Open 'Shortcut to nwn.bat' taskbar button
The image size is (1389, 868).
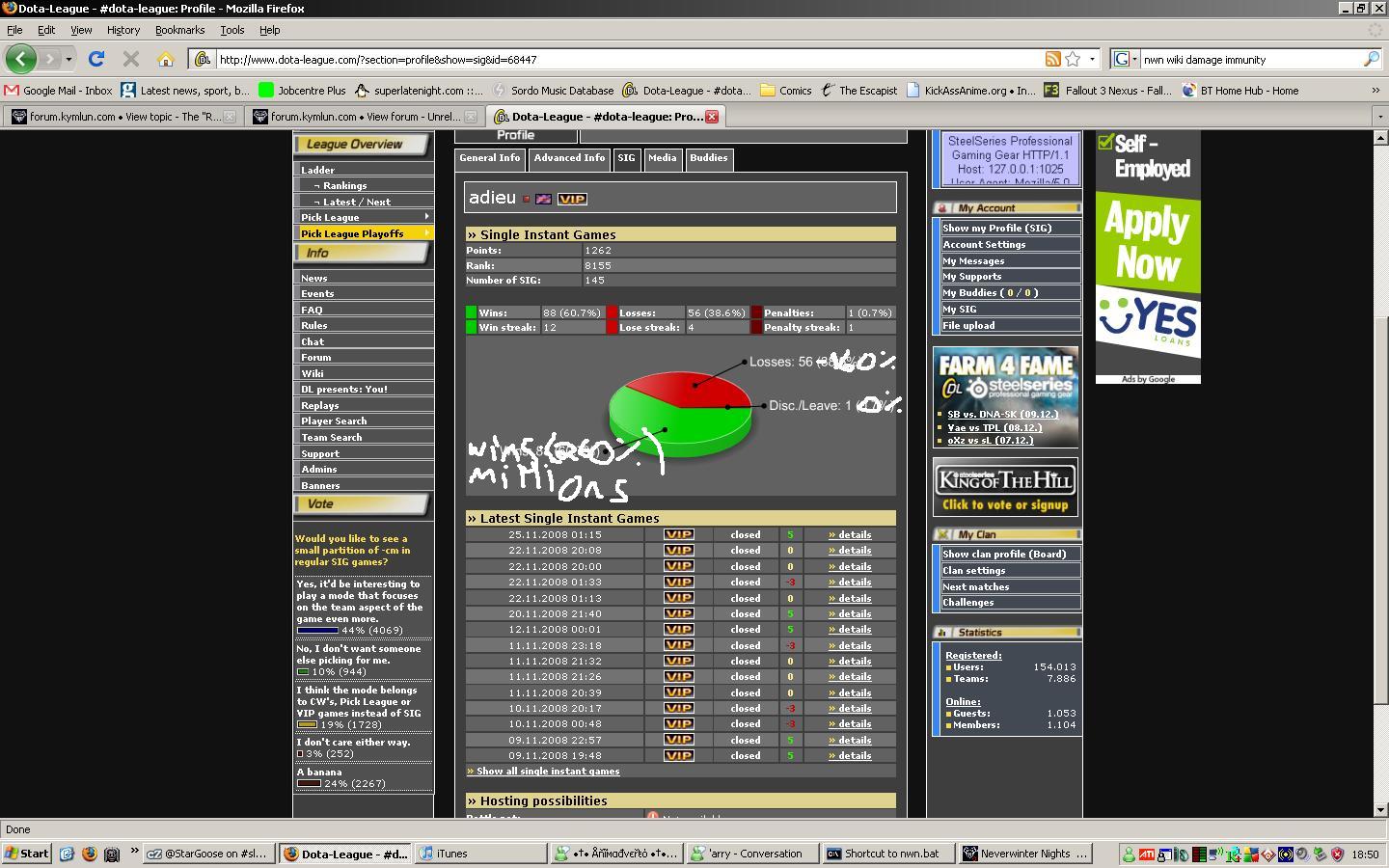pos(890,854)
